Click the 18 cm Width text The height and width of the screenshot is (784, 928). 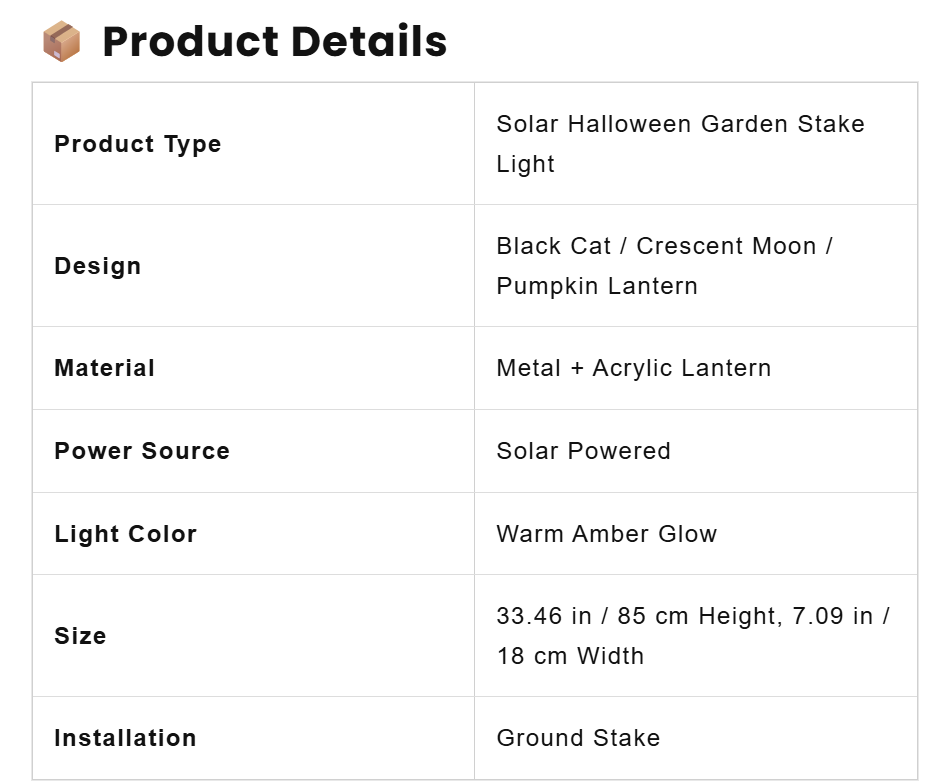pos(570,656)
